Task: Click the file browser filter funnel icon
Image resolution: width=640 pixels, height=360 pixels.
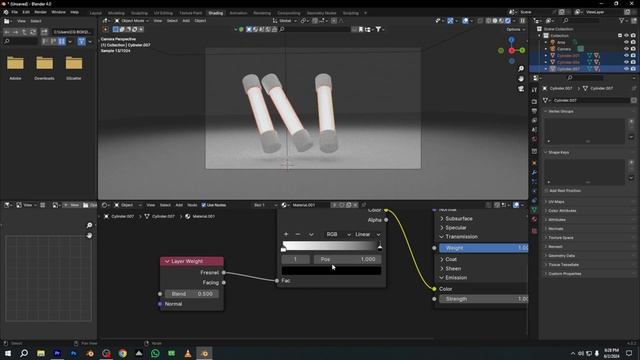Action: click(x=82, y=41)
